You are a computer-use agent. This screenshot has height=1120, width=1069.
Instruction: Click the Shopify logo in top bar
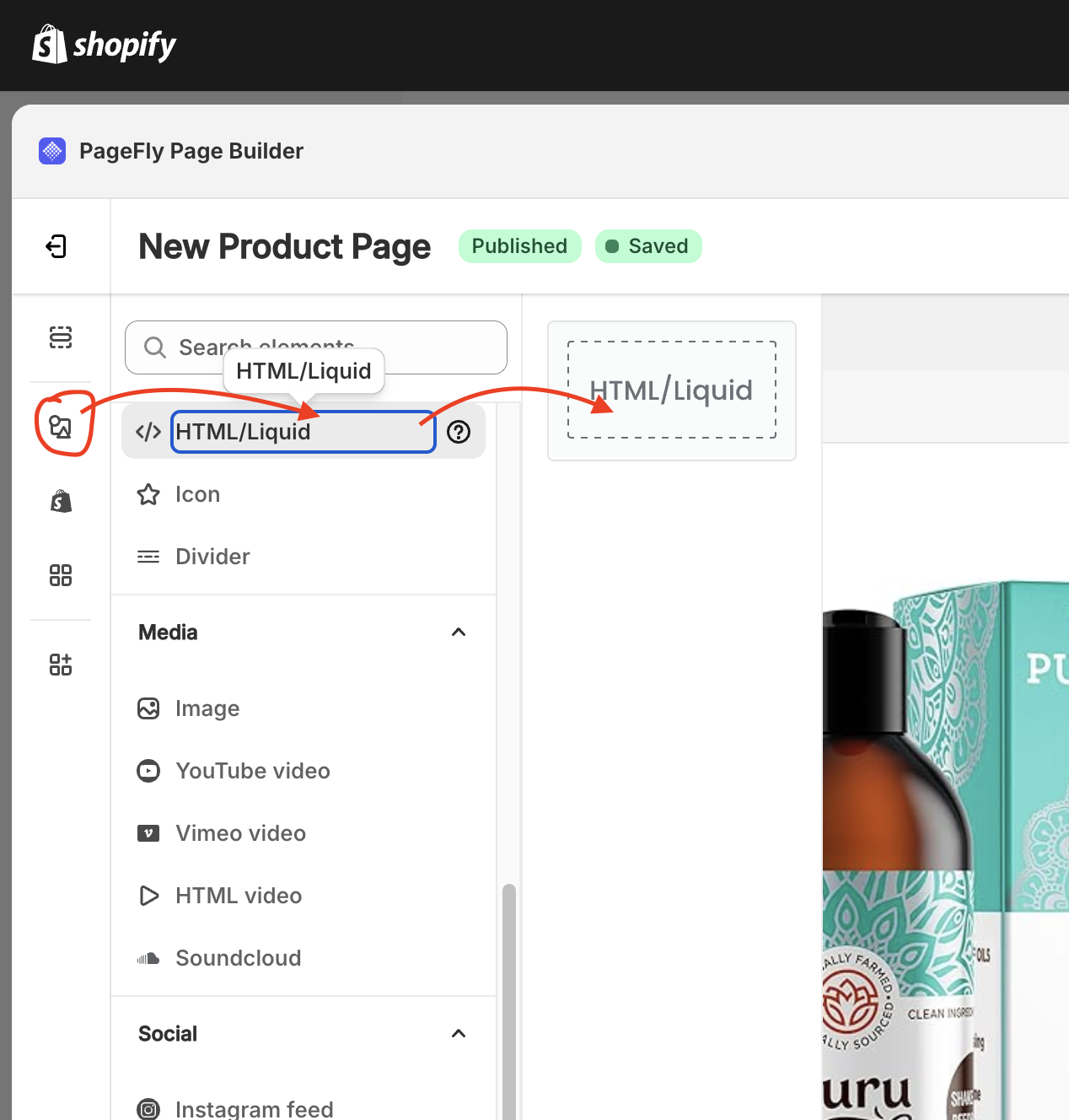[x=105, y=45]
